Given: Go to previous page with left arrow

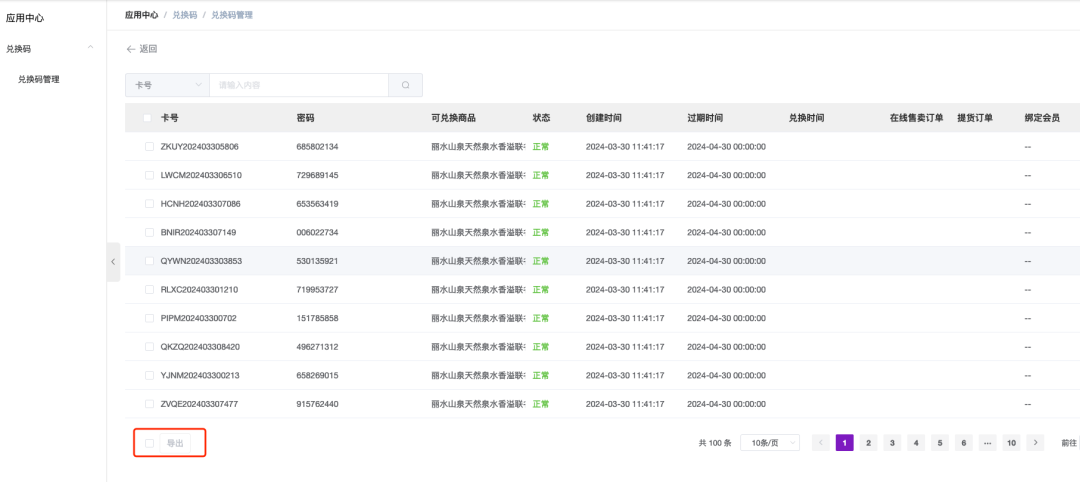Looking at the screenshot, I should pyautogui.click(x=821, y=443).
